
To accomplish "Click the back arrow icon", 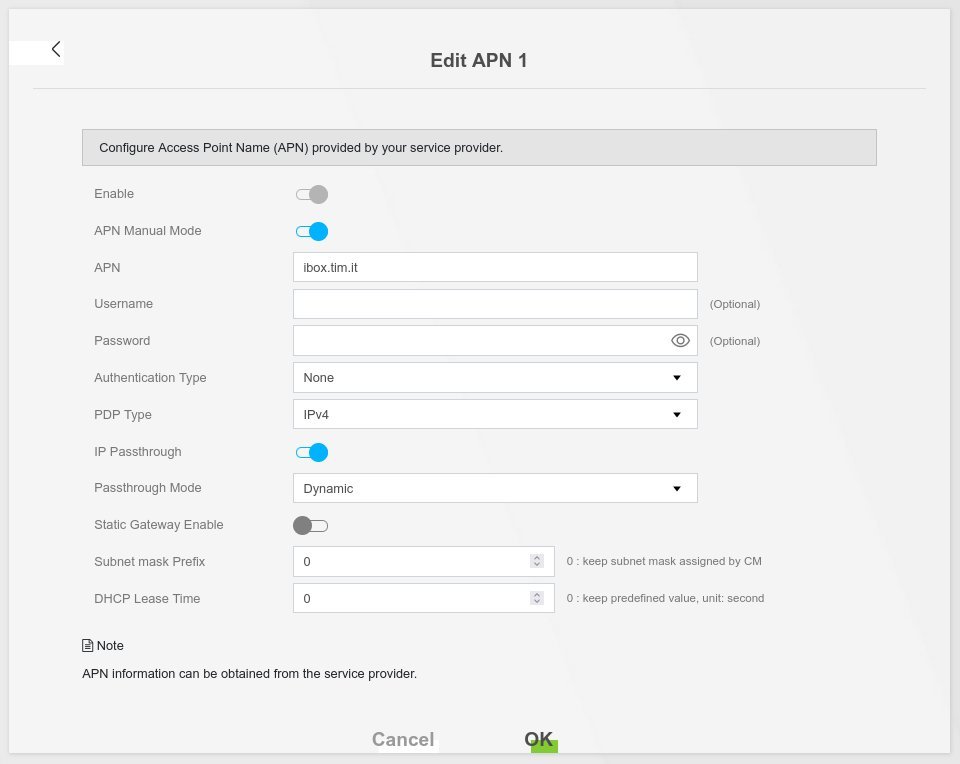I will pos(56,49).
